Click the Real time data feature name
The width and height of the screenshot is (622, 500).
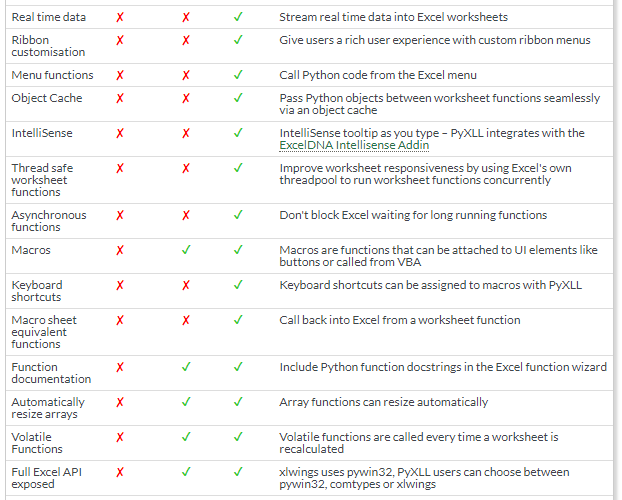coord(48,17)
